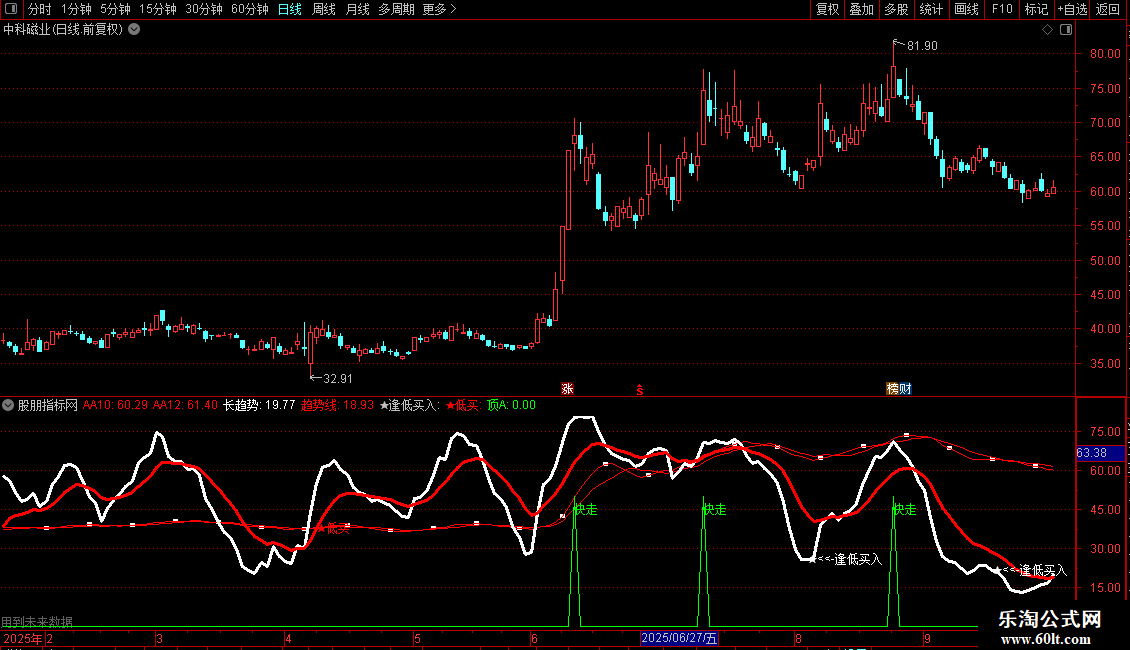This screenshot has width=1130, height=650.
Task: Click the 叠加 overlay button
Action: click(861, 9)
